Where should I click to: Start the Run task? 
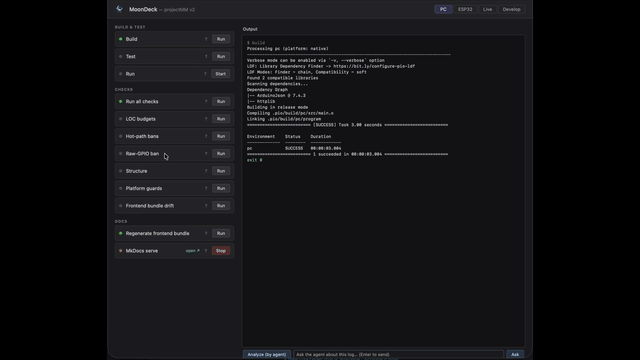220,74
